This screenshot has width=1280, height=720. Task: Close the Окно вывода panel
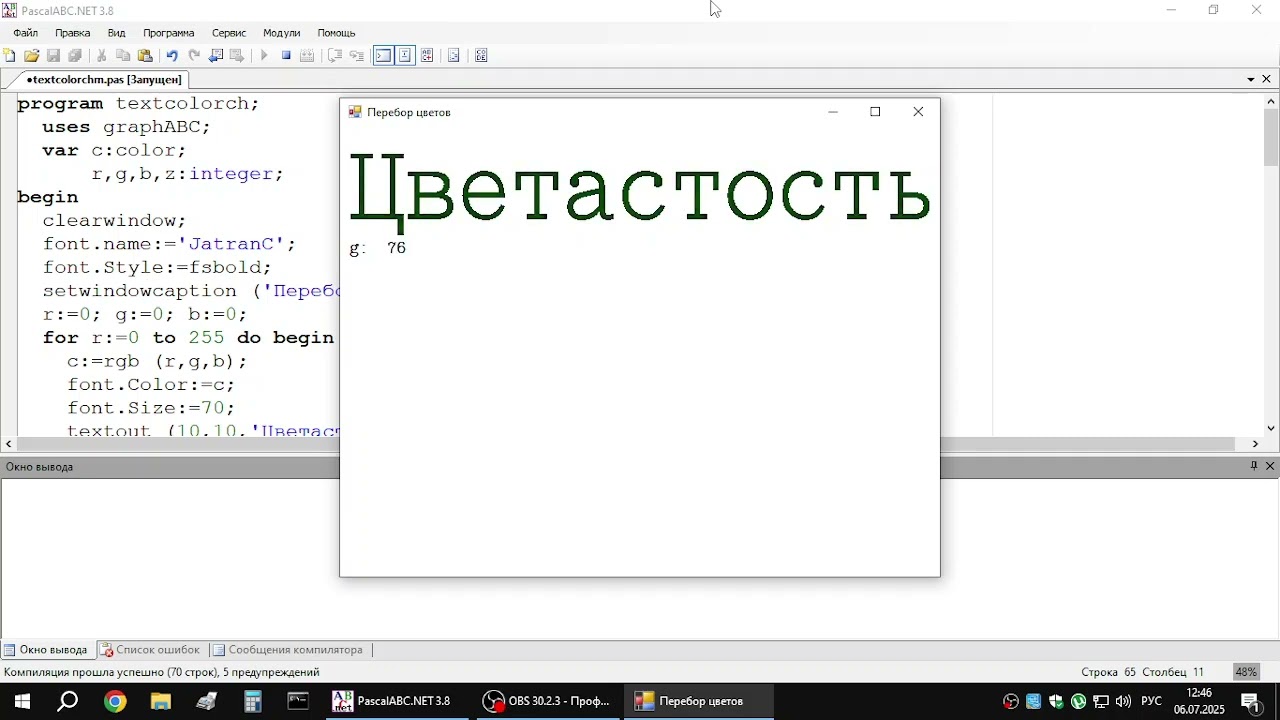[x=1271, y=466]
